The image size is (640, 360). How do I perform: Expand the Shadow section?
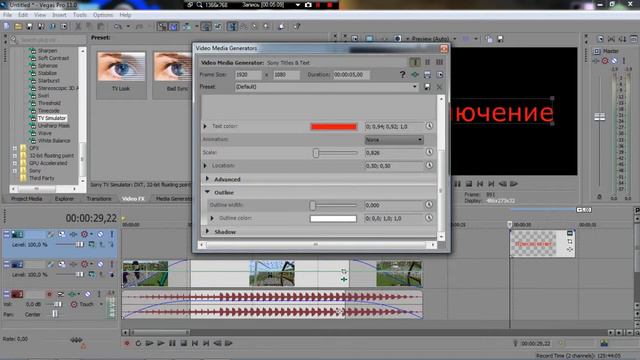tap(207, 231)
